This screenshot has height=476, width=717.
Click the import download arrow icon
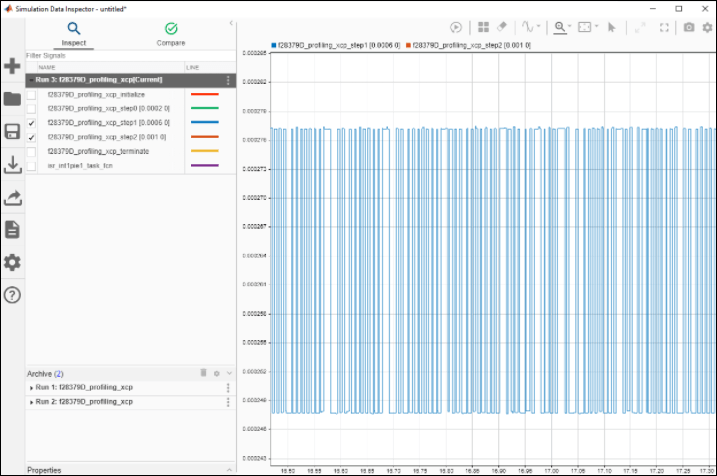point(12,164)
